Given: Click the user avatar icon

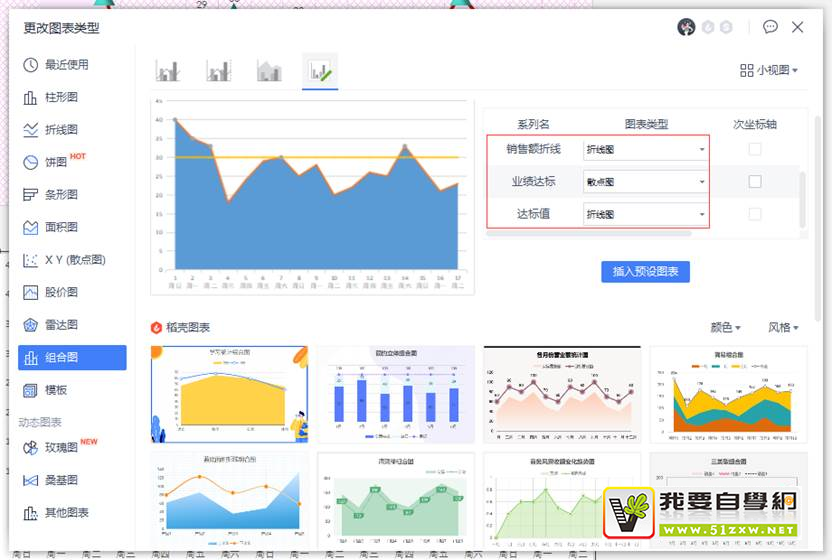Looking at the screenshot, I should (686, 28).
